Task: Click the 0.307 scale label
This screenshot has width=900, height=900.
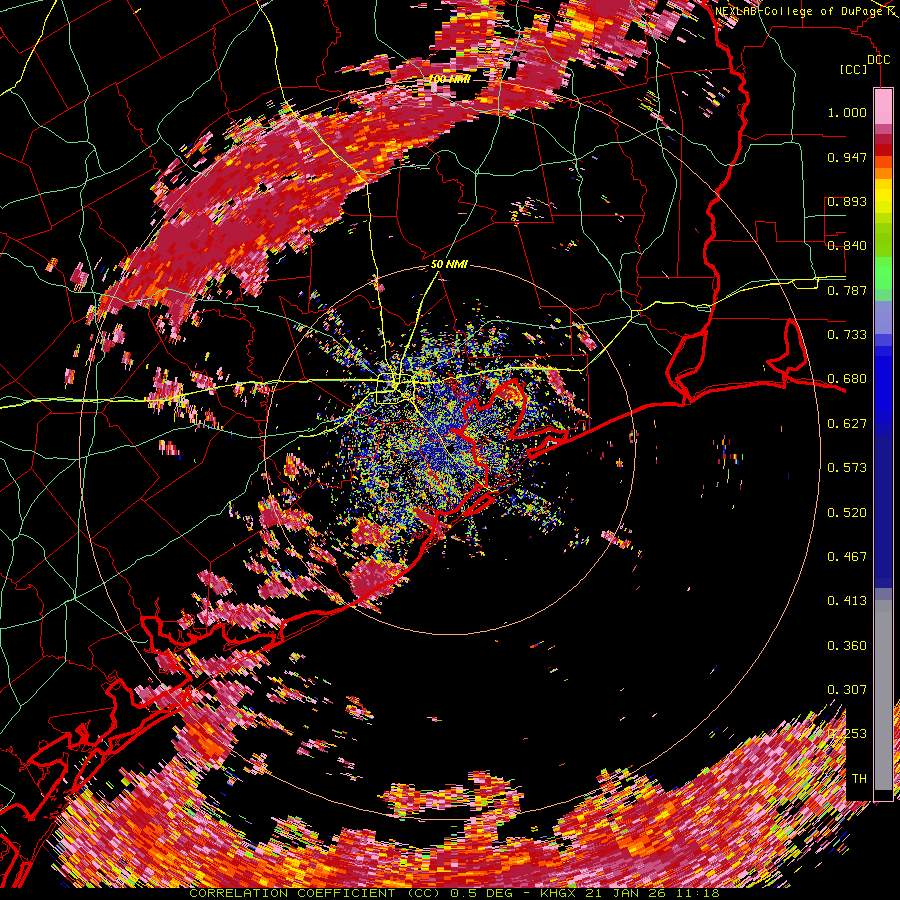Action: click(x=847, y=690)
